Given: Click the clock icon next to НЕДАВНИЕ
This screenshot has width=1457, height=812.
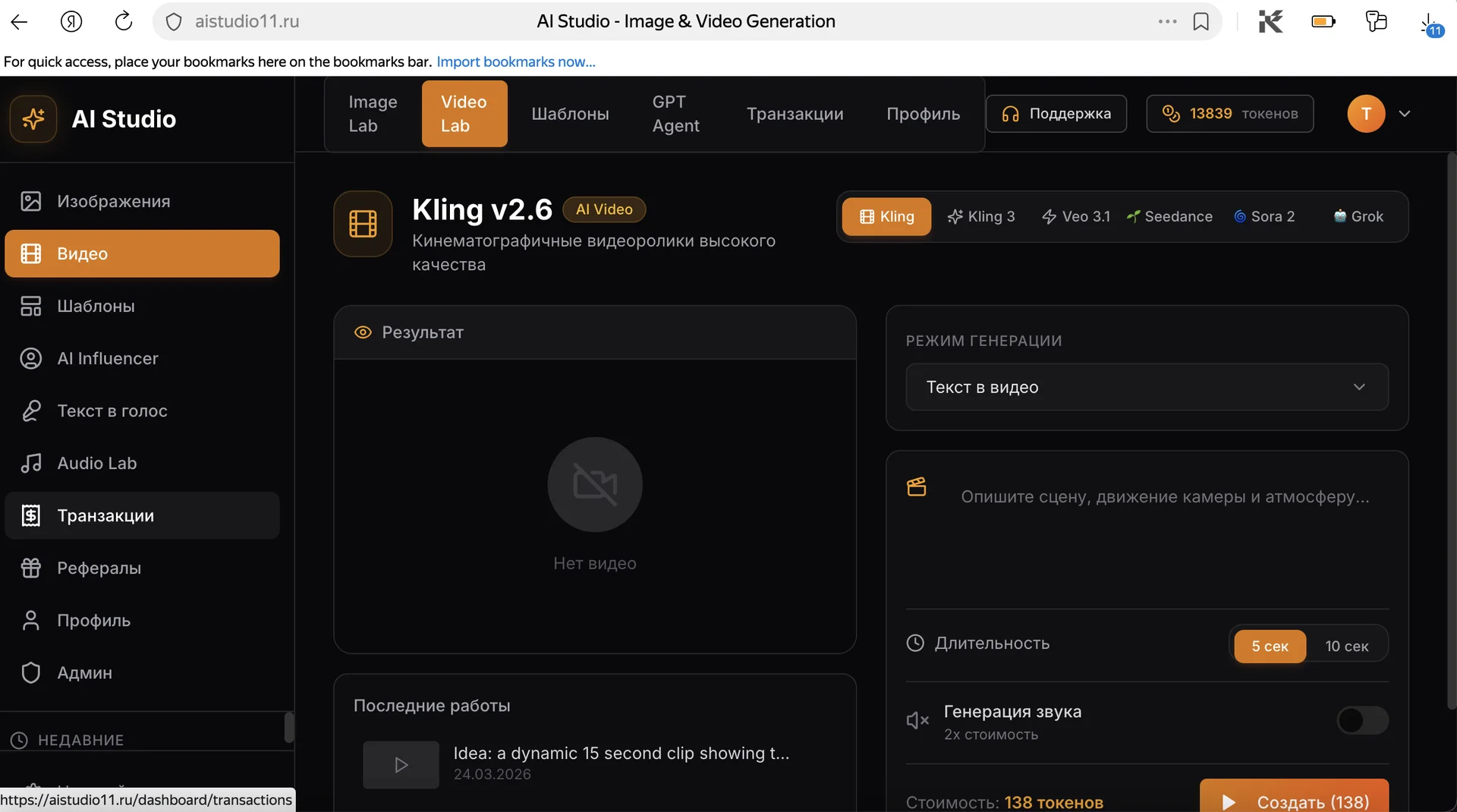Looking at the screenshot, I should pyautogui.click(x=19, y=740).
